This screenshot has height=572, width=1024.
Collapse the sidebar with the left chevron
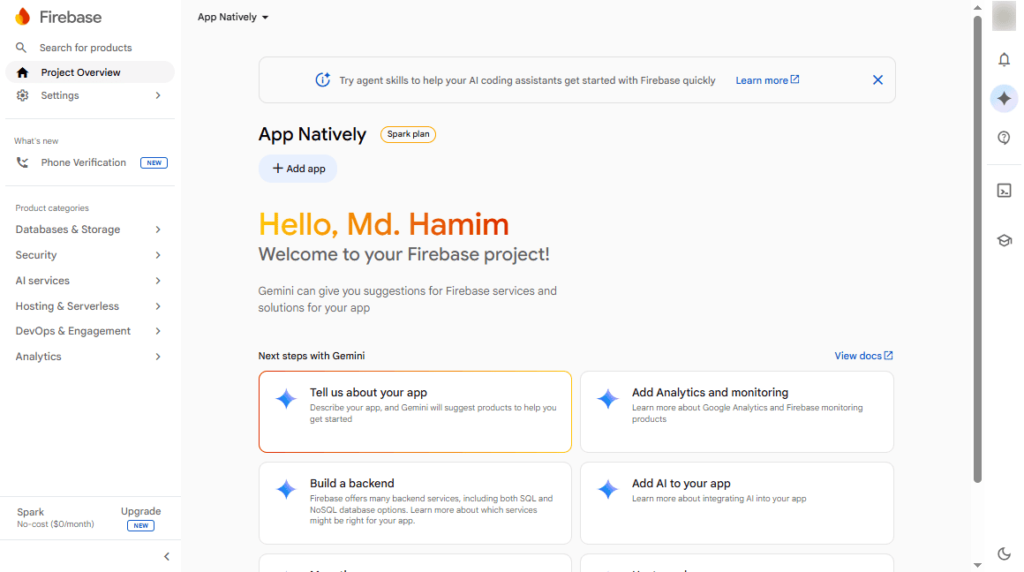coord(167,557)
